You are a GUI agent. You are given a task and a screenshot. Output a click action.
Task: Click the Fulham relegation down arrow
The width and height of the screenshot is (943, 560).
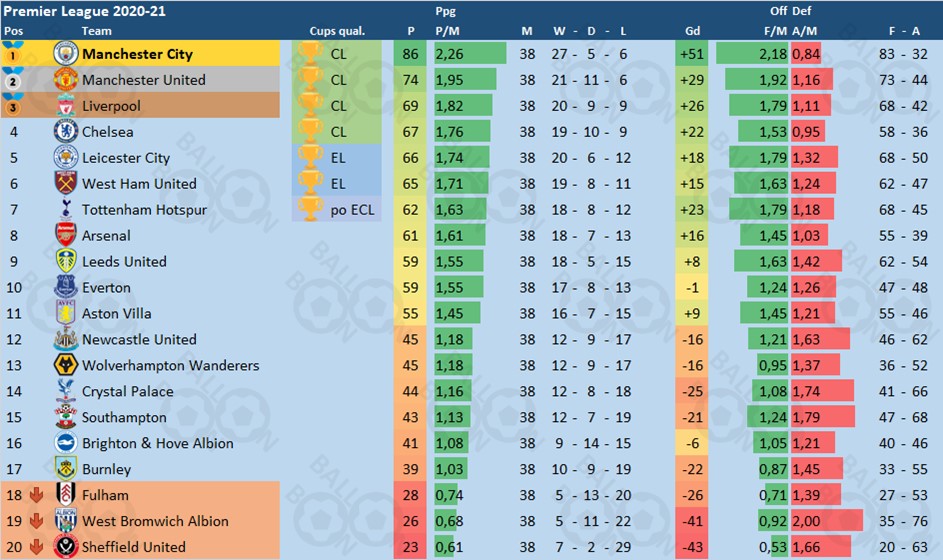click(38, 495)
